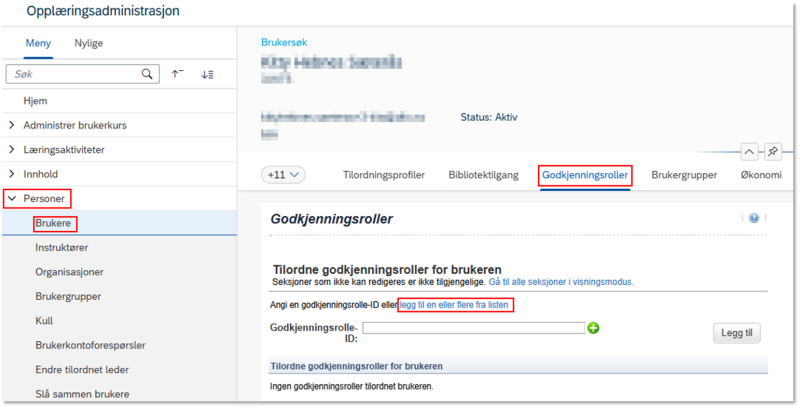Collapse the user header with chevron-up button
800x408 pixels.
click(749, 151)
